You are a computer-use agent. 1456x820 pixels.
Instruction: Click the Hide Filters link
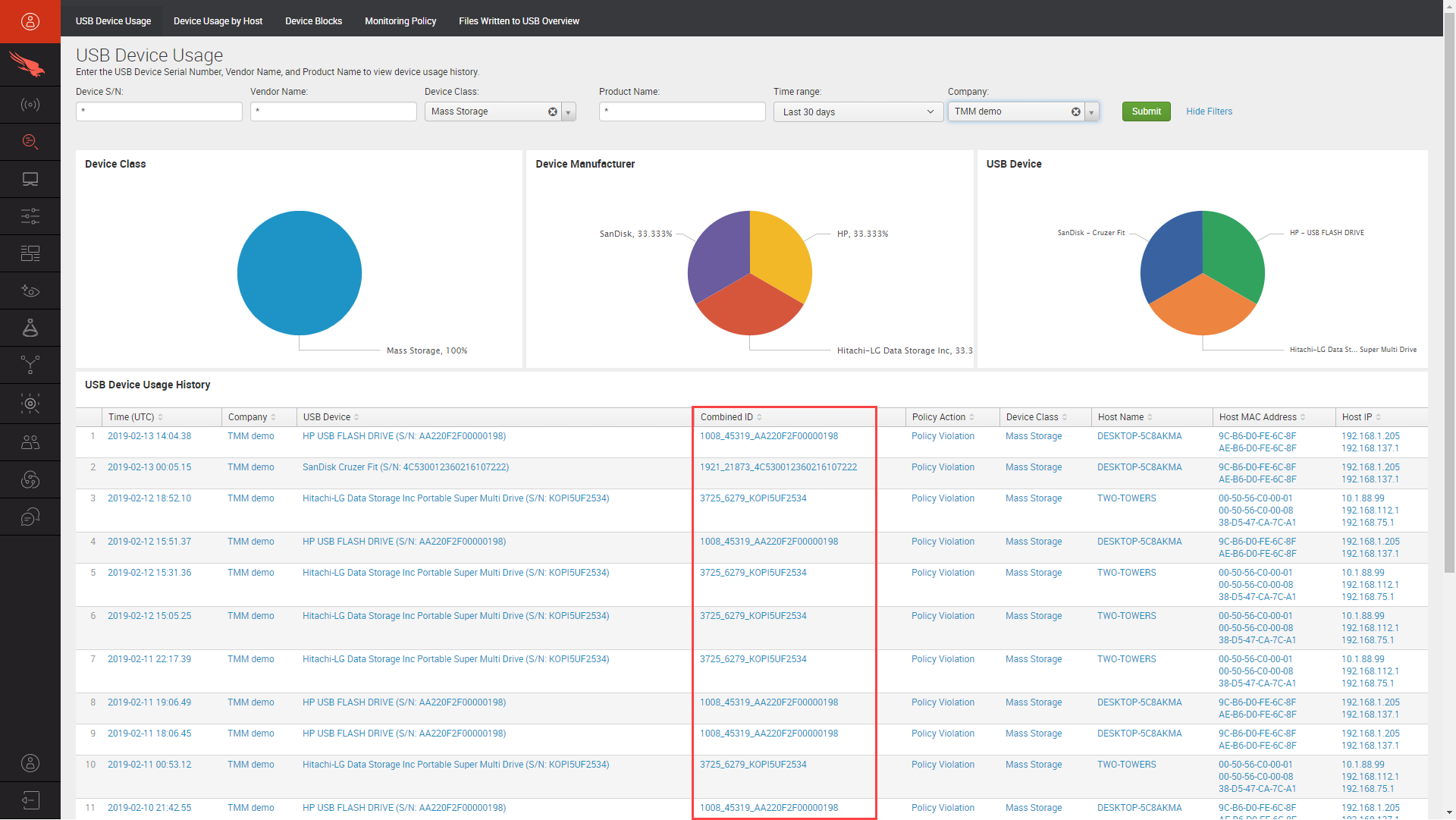click(1209, 112)
